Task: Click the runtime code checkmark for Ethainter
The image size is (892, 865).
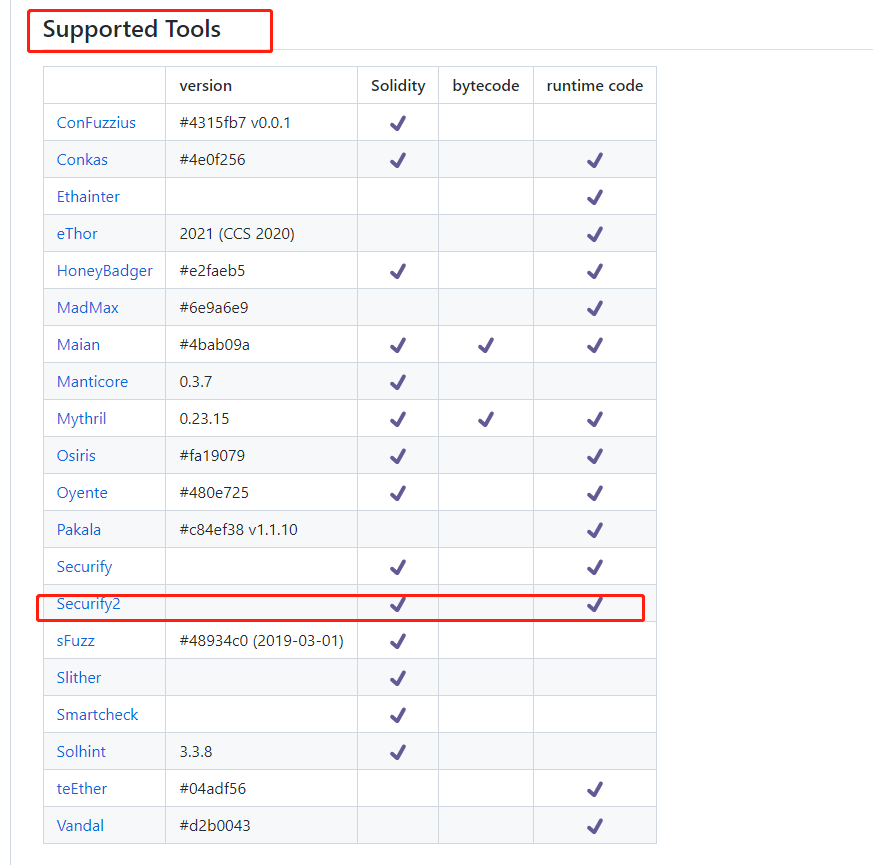Action: 594,196
